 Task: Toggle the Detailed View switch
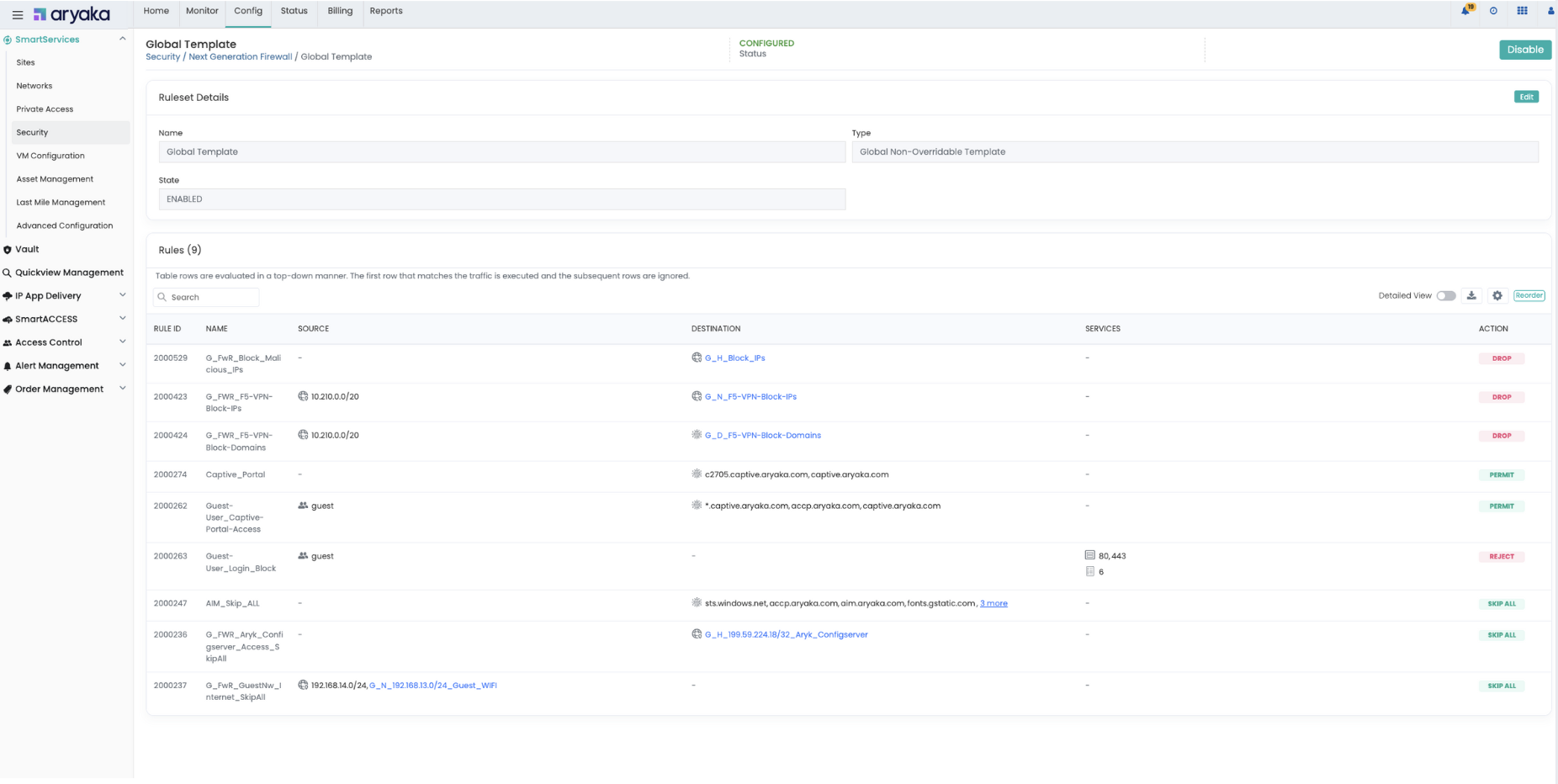tap(1445, 295)
